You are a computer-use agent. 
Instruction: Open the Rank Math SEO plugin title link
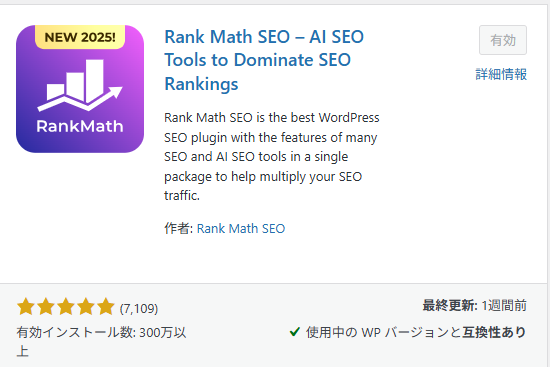[264, 60]
